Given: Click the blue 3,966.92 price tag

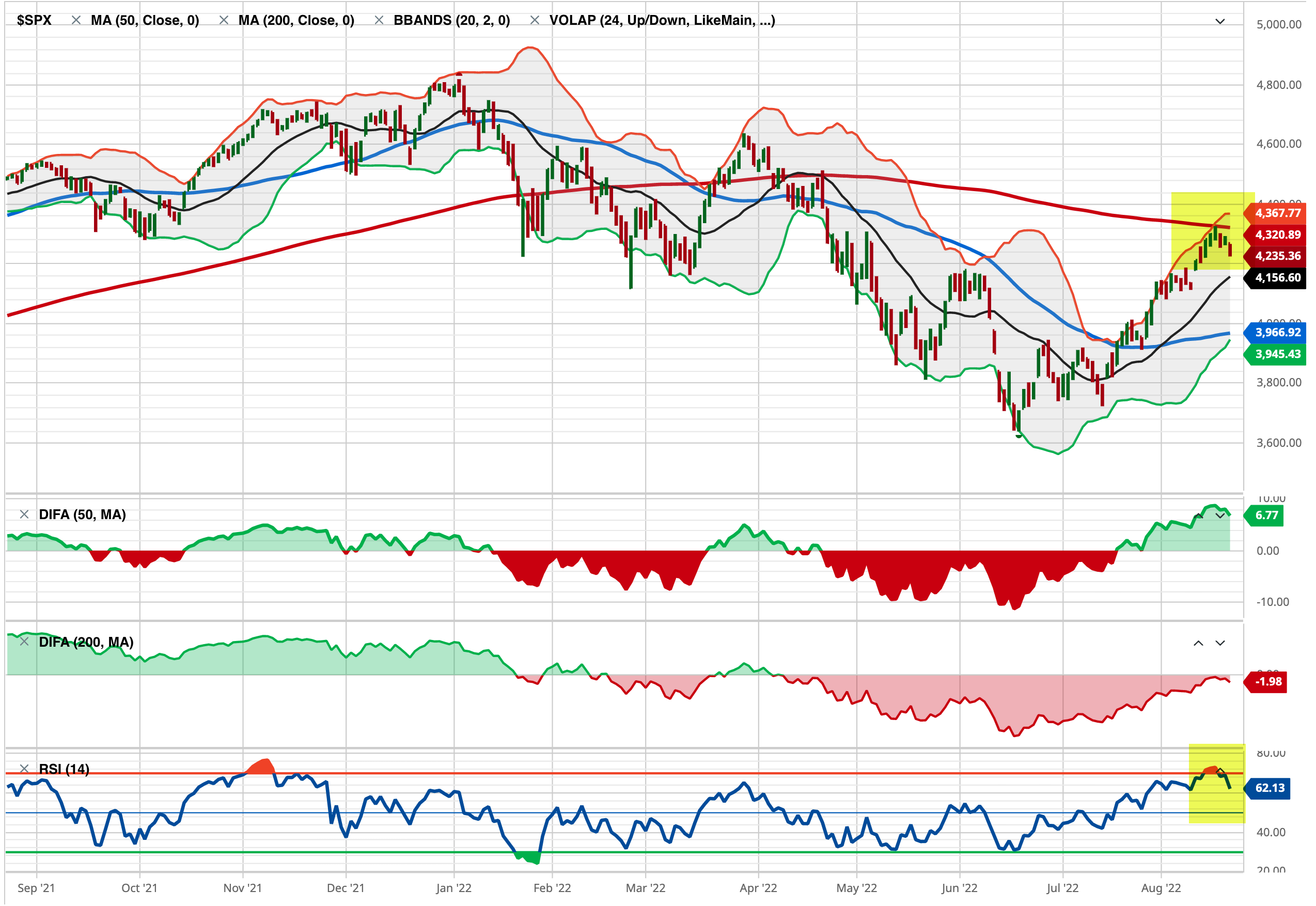Looking at the screenshot, I should [1277, 333].
